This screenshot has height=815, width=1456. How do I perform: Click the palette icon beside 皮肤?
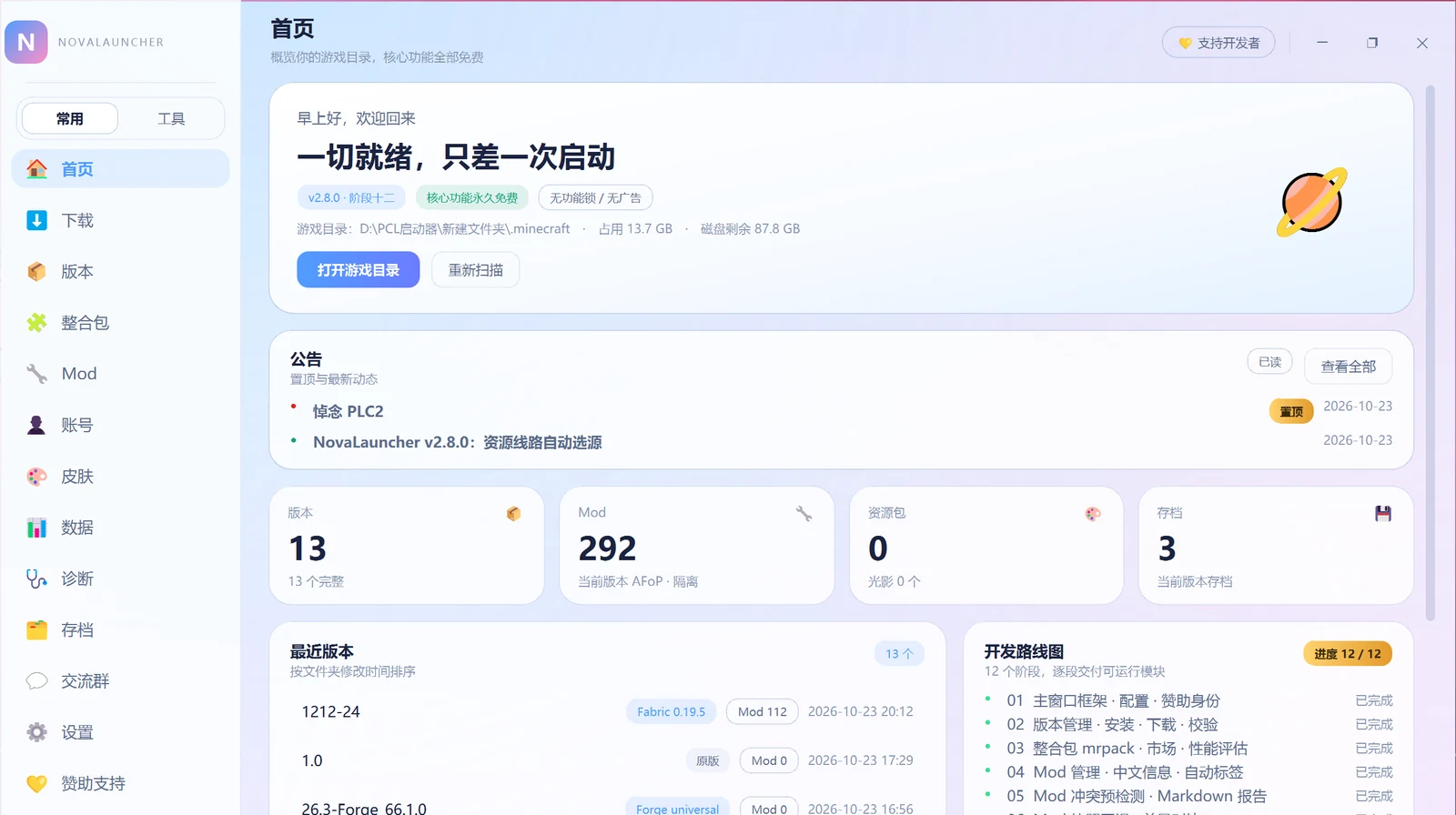(36, 477)
